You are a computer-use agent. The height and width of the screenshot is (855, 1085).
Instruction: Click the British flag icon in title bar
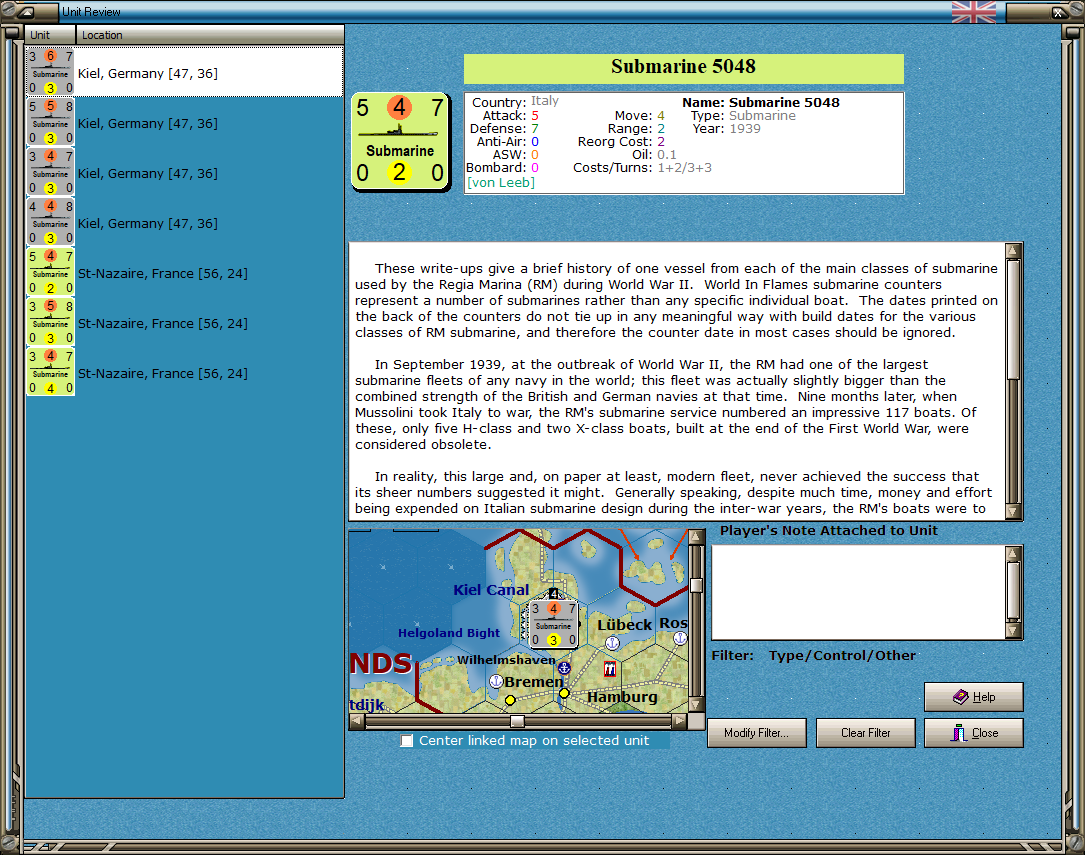pos(974,12)
